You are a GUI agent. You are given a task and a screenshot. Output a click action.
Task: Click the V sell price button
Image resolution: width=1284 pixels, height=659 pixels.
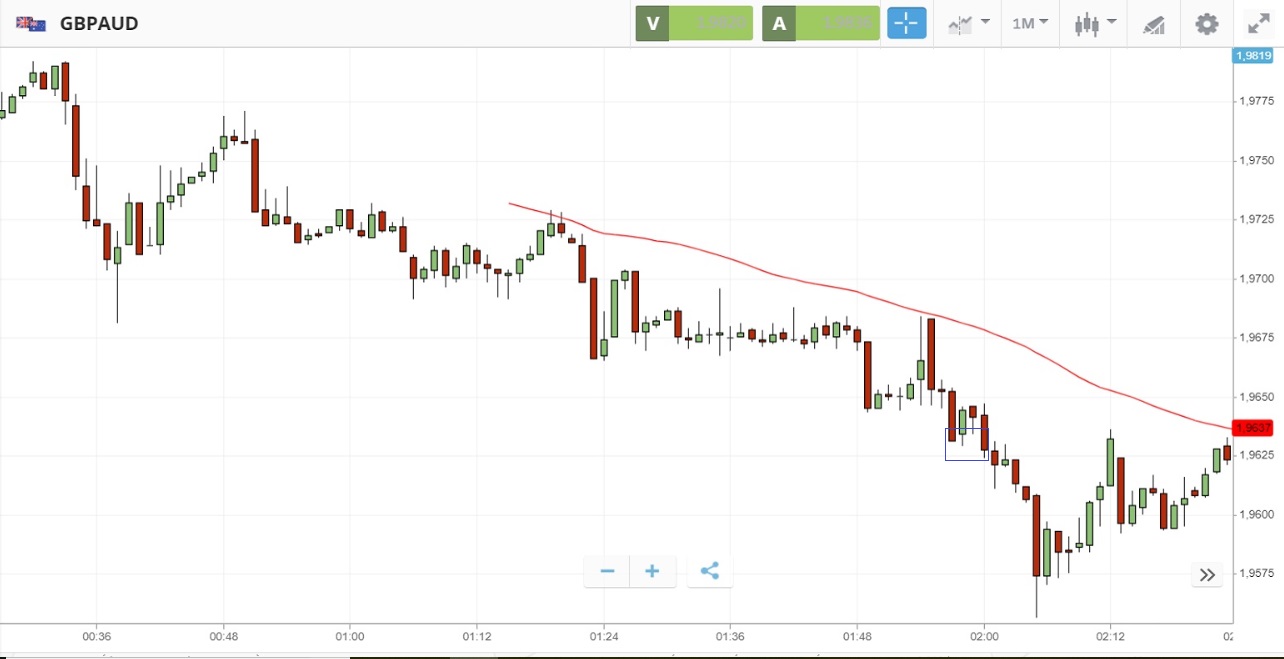(x=694, y=23)
